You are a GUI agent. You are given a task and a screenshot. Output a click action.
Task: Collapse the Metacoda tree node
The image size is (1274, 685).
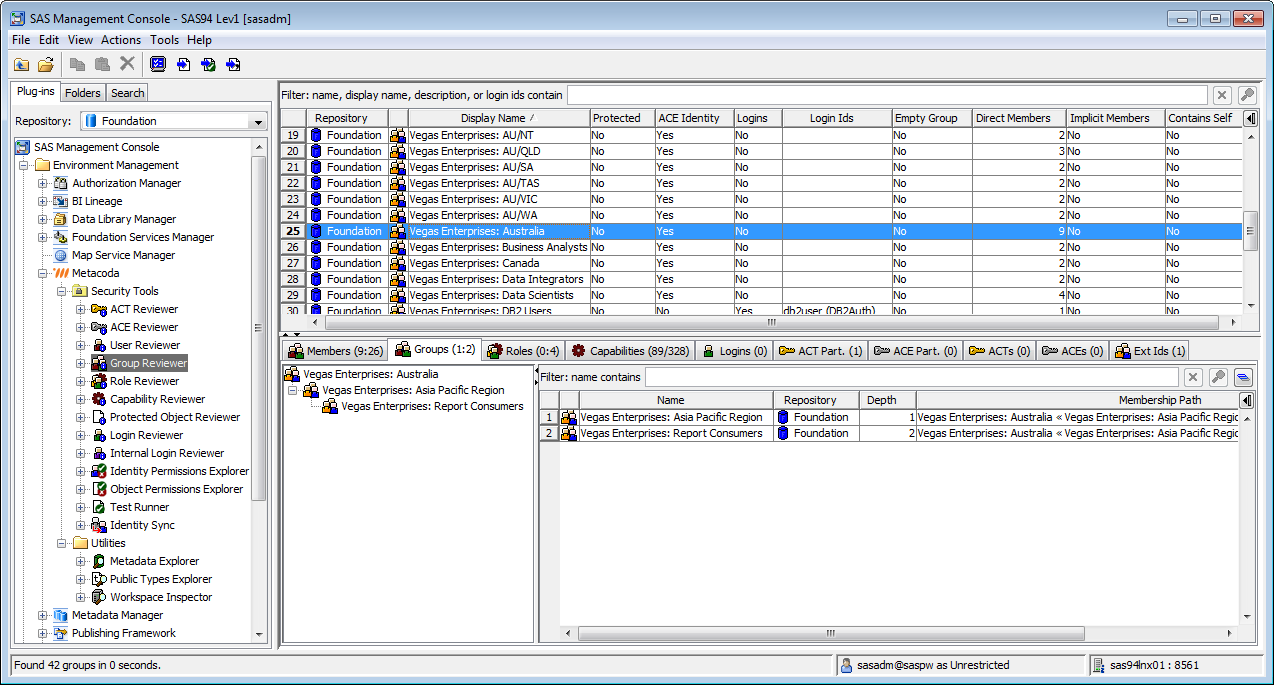[x=42, y=273]
